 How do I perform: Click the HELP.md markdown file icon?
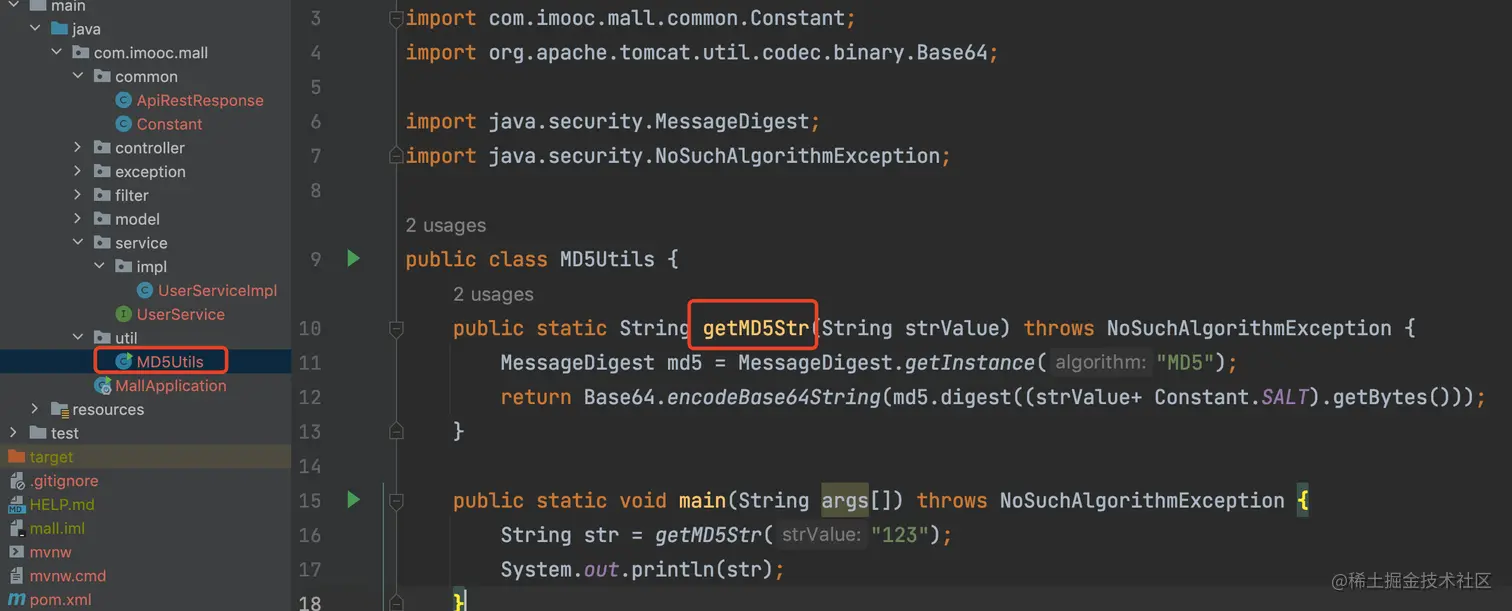[x=16, y=505]
